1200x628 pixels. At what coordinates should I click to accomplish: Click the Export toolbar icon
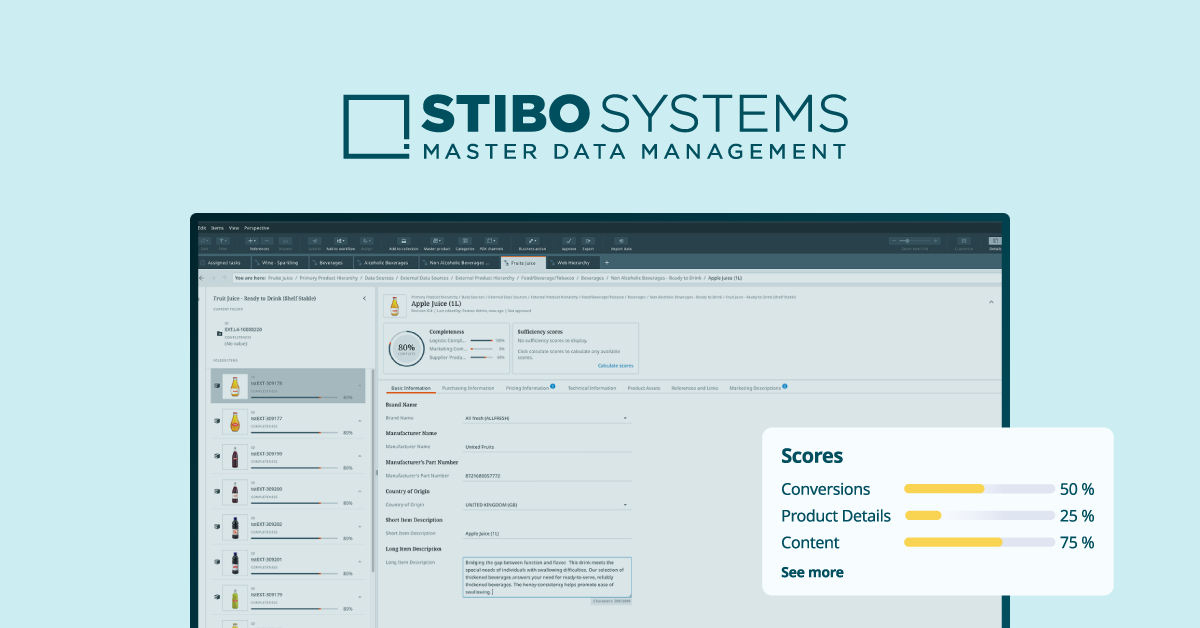click(588, 241)
